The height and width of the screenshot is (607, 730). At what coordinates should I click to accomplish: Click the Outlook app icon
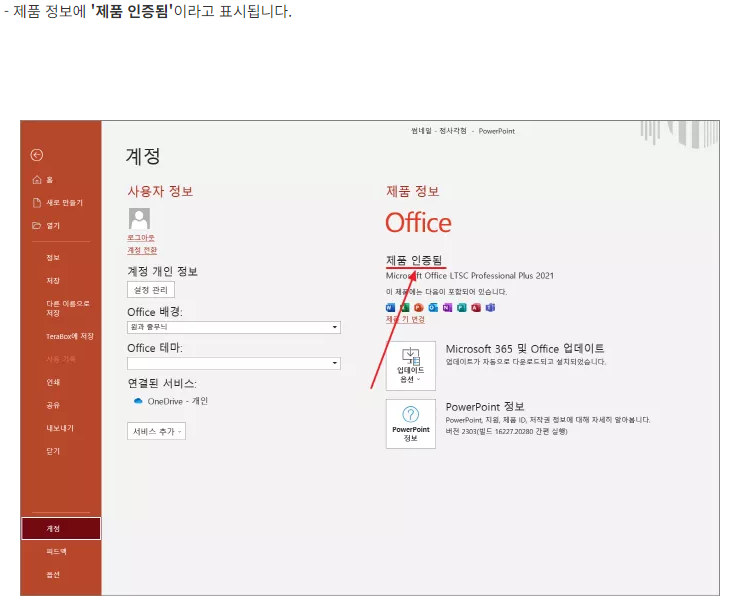pyautogui.click(x=433, y=308)
